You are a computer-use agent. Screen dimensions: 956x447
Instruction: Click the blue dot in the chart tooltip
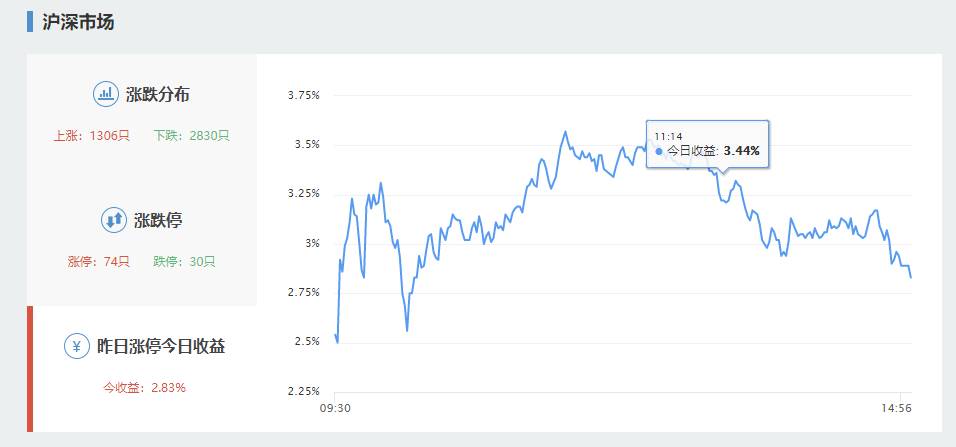[x=659, y=151]
